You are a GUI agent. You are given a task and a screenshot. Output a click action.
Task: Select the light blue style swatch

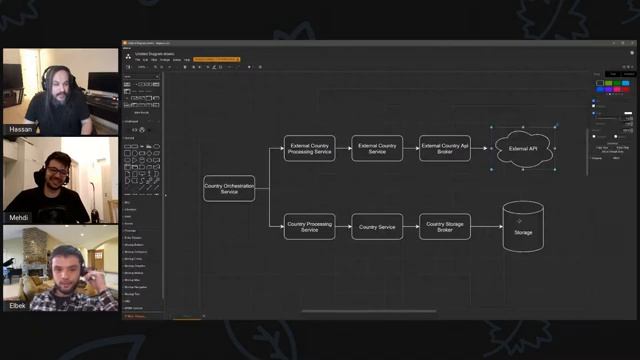[626, 83]
